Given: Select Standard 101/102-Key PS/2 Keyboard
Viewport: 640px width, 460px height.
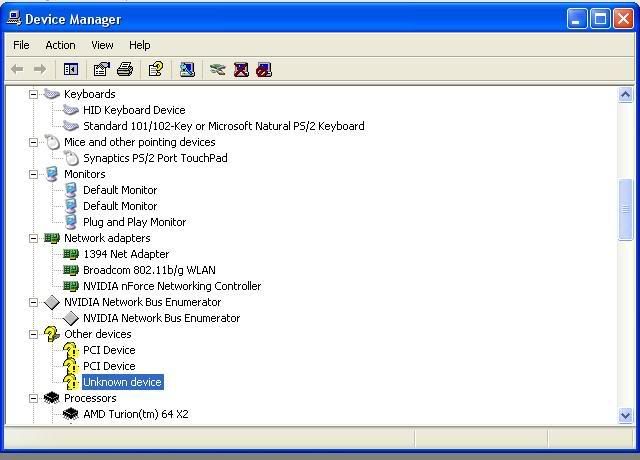Looking at the screenshot, I should (x=224, y=126).
